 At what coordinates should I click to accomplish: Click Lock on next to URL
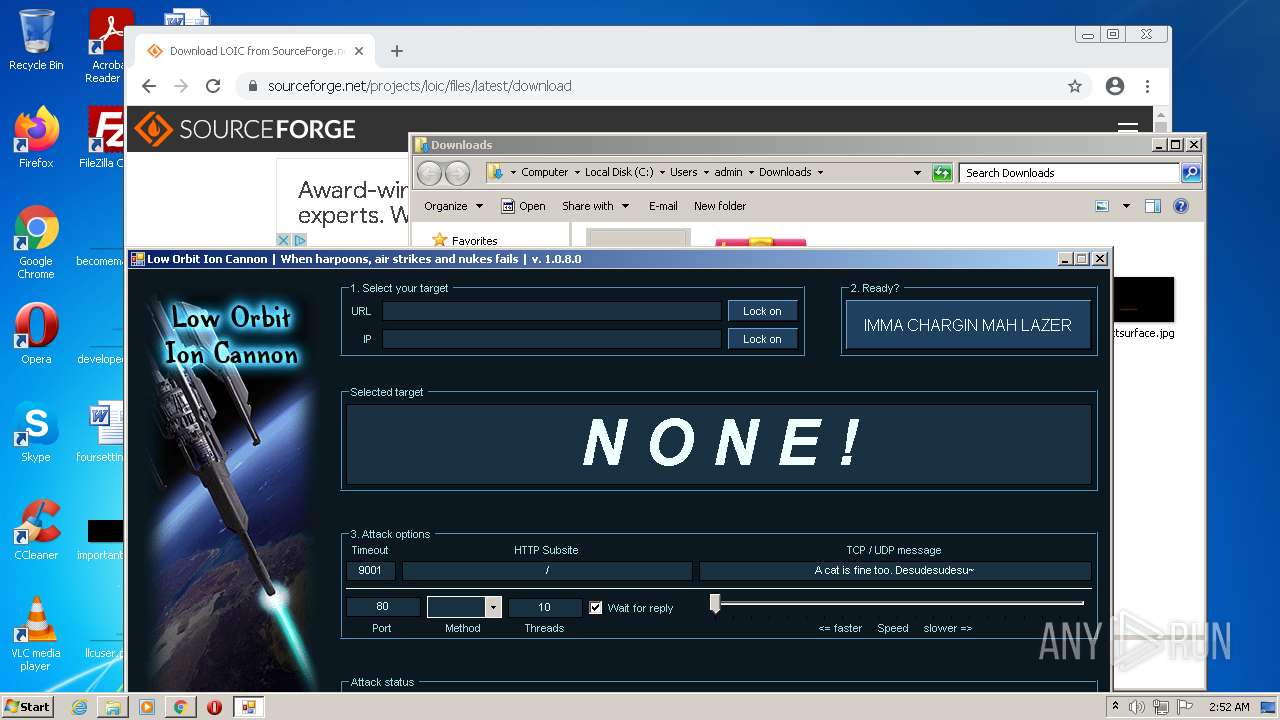pyautogui.click(x=762, y=311)
